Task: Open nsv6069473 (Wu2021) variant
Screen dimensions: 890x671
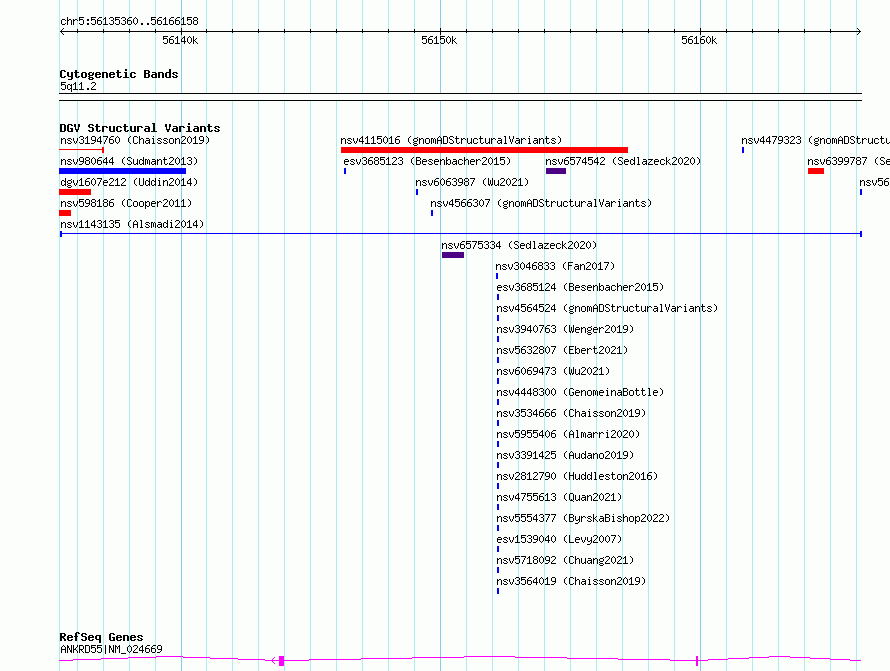Action: (553, 371)
